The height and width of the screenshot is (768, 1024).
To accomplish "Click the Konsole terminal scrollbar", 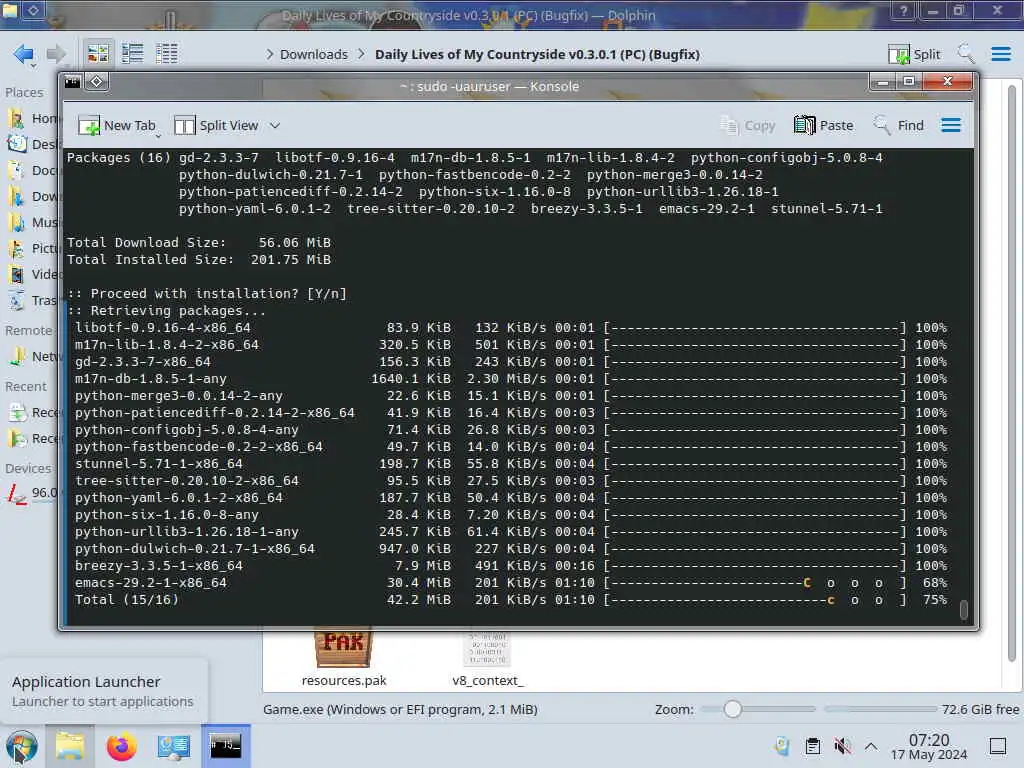I will (x=964, y=609).
